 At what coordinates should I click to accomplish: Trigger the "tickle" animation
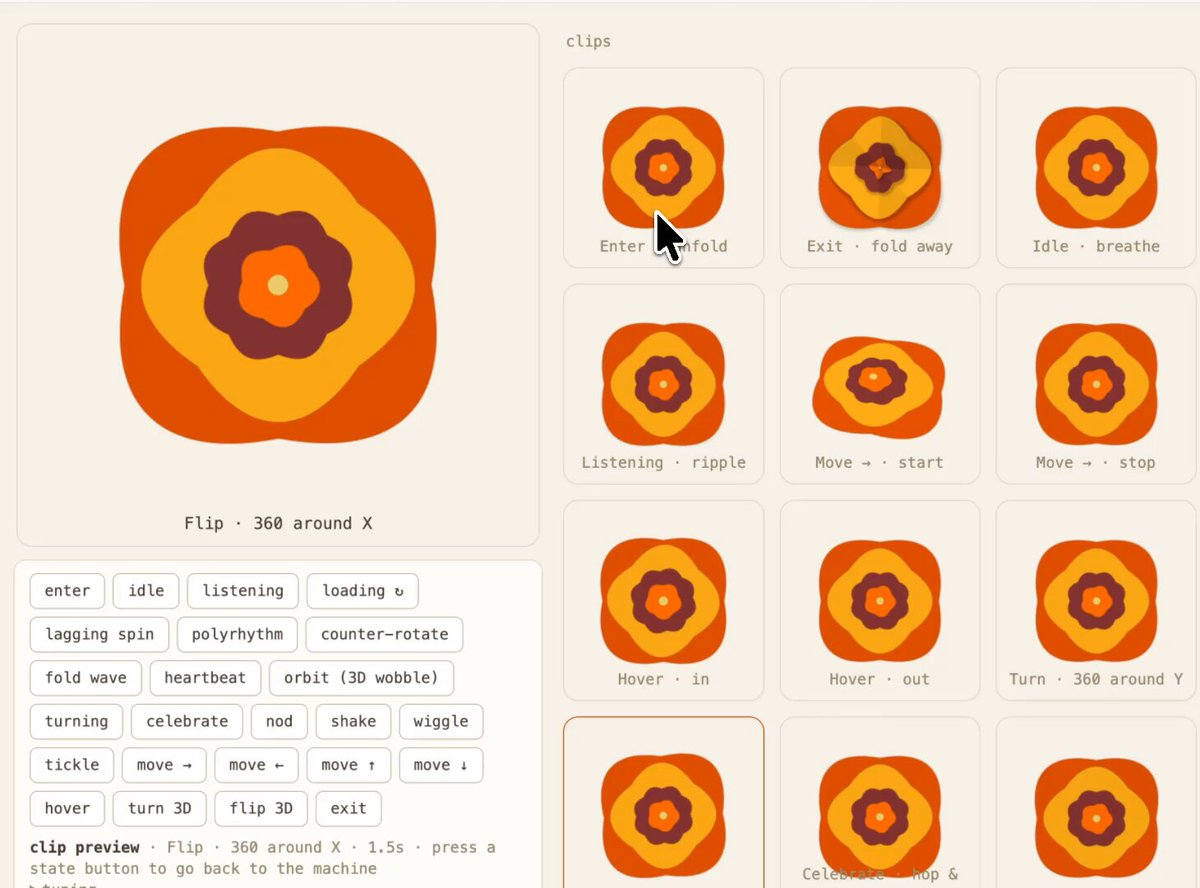(x=72, y=765)
